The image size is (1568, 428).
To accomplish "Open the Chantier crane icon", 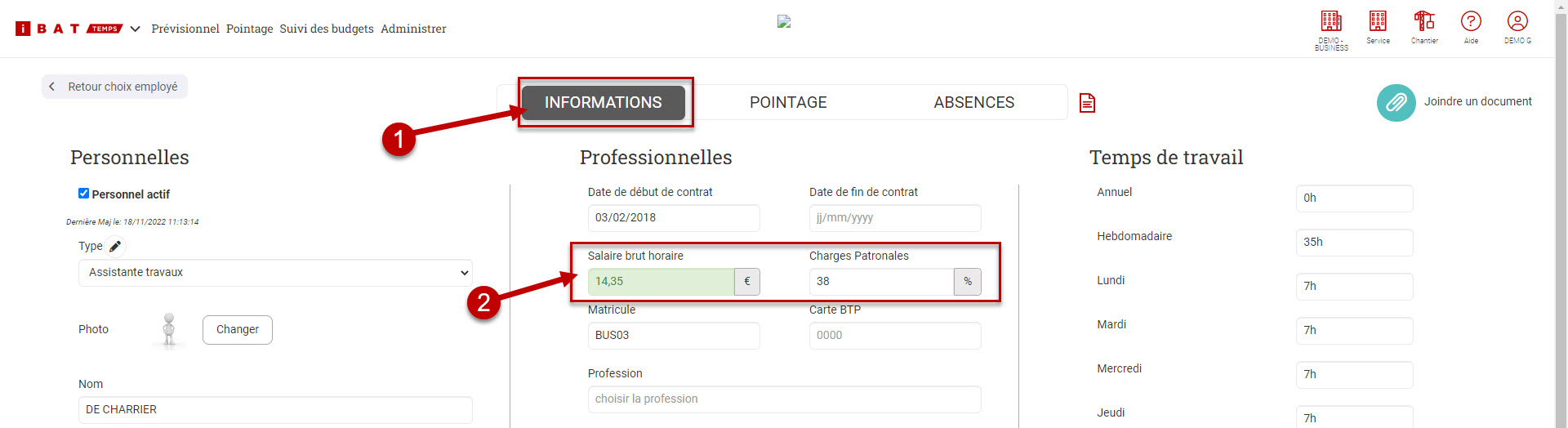I will click(1424, 22).
